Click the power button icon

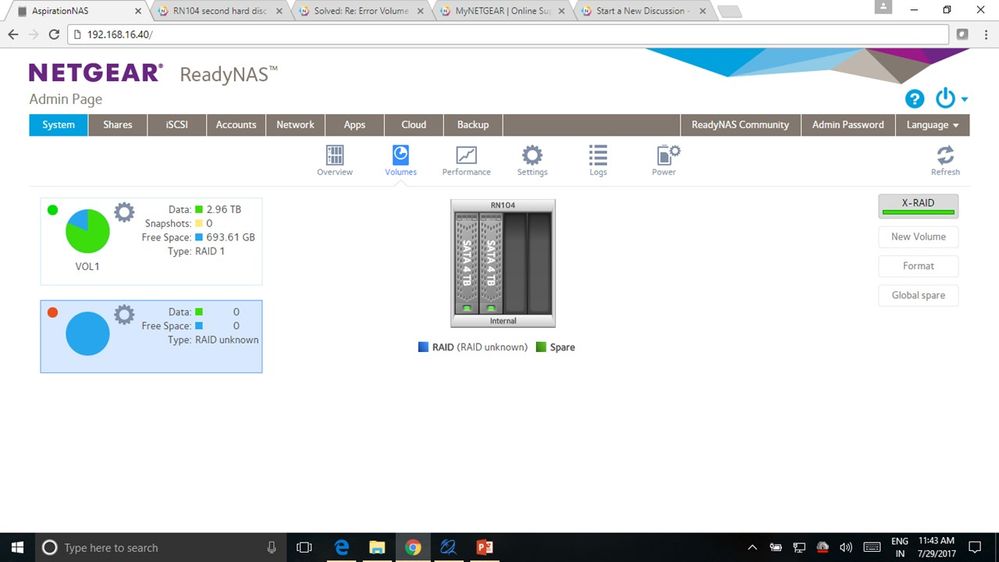(945, 98)
